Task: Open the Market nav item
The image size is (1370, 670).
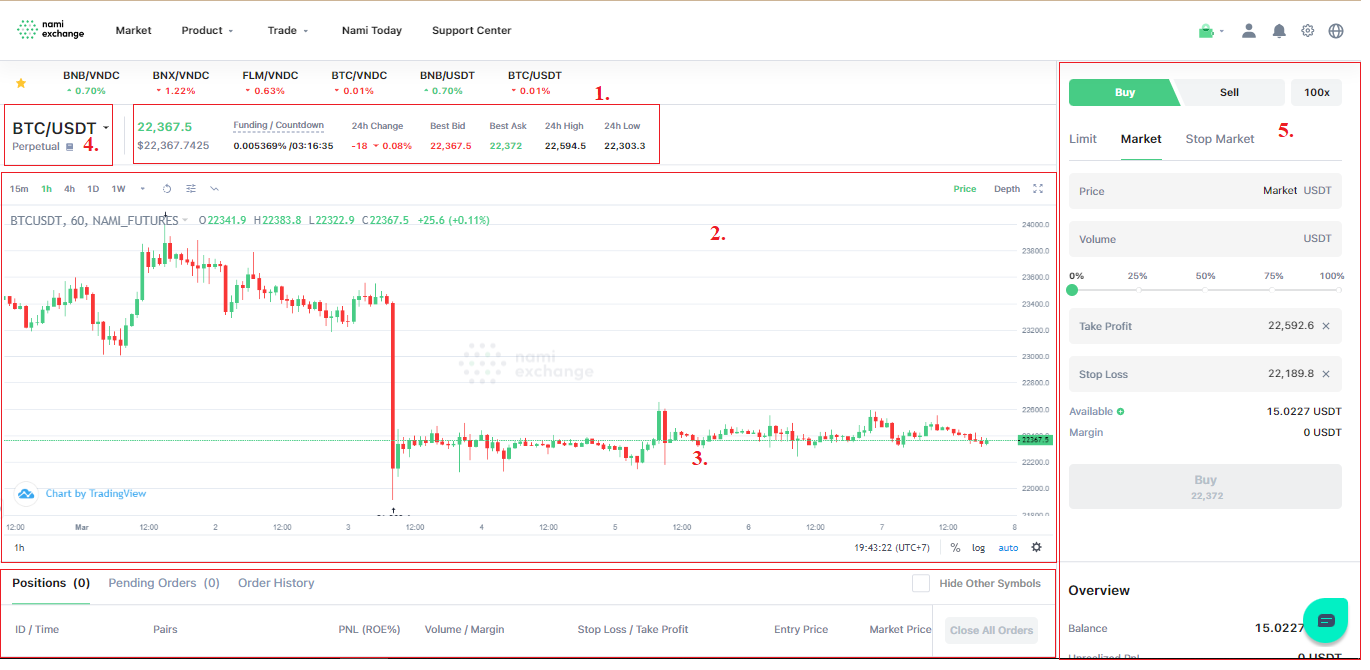Action: (x=133, y=31)
